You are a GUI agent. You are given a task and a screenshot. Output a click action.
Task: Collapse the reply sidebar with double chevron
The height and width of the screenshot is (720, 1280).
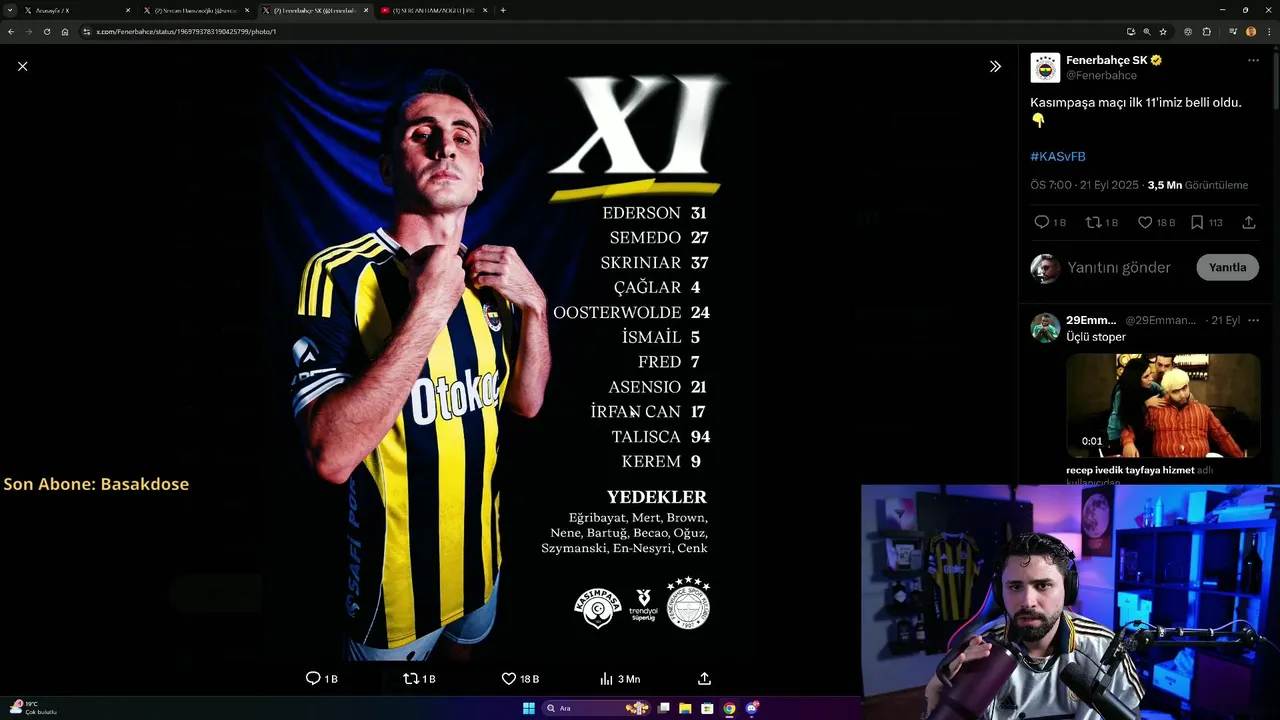[x=995, y=66]
